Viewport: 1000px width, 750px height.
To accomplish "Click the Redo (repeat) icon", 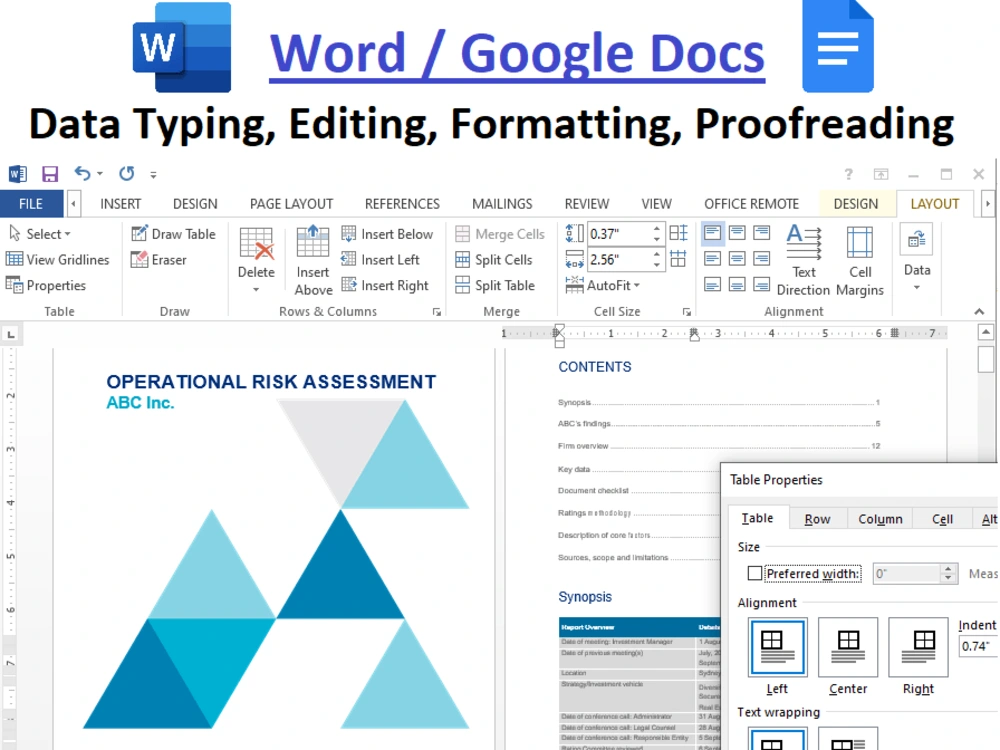I will click(x=126, y=173).
